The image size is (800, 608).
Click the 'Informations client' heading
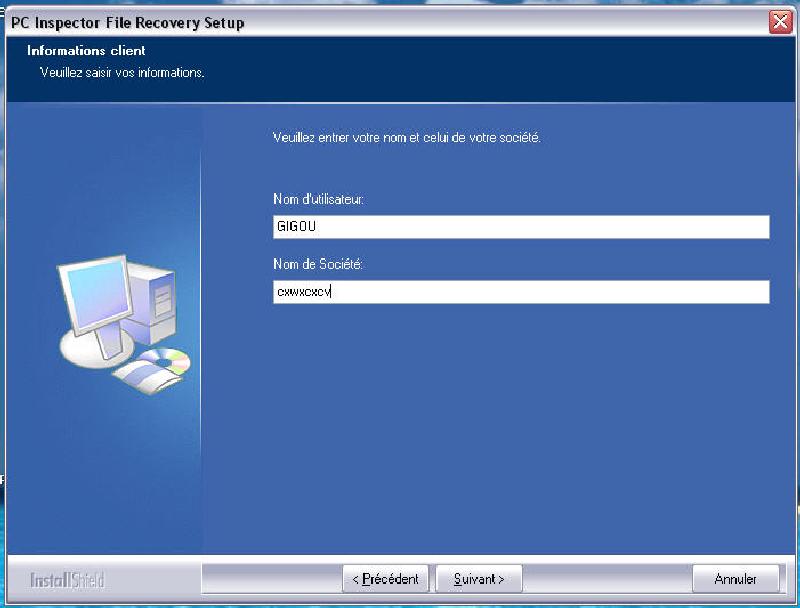[86, 50]
